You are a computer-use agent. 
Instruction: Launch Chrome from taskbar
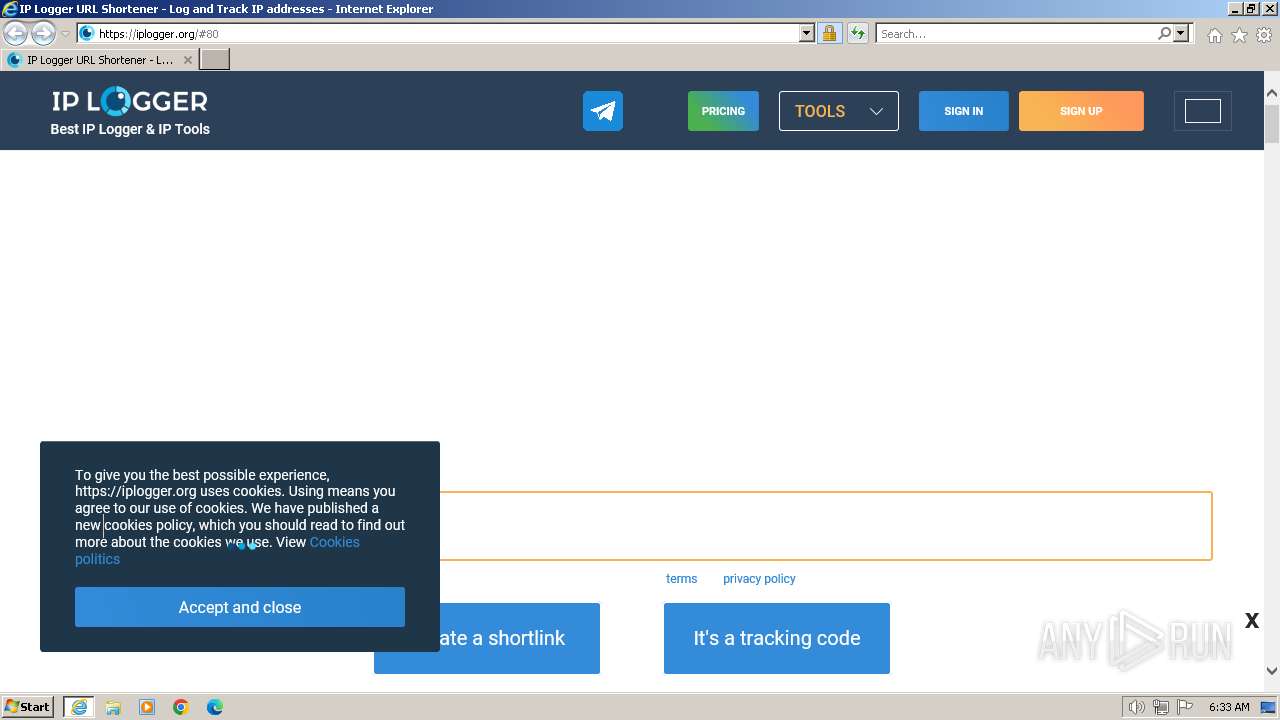click(x=181, y=707)
